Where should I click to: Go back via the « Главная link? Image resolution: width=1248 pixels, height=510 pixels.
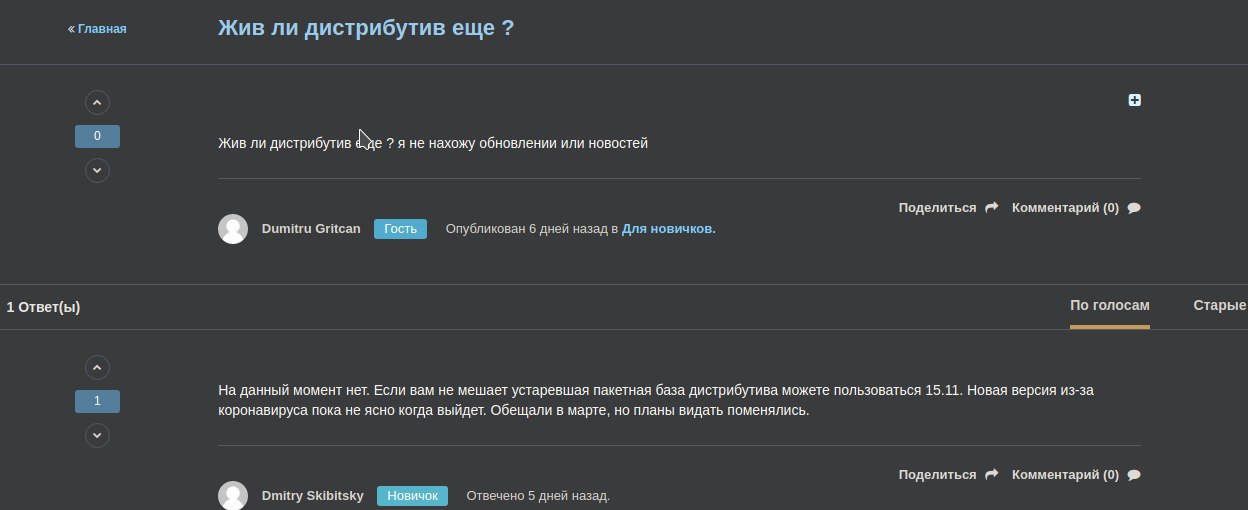(97, 29)
